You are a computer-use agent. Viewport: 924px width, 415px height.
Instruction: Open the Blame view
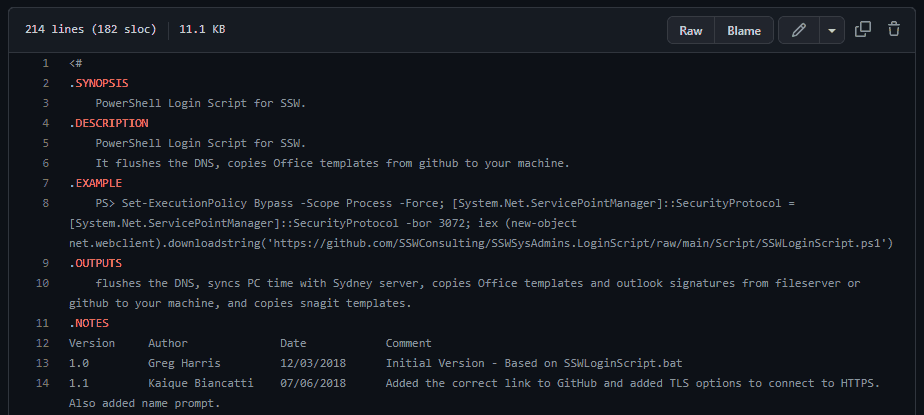[744, 30]
